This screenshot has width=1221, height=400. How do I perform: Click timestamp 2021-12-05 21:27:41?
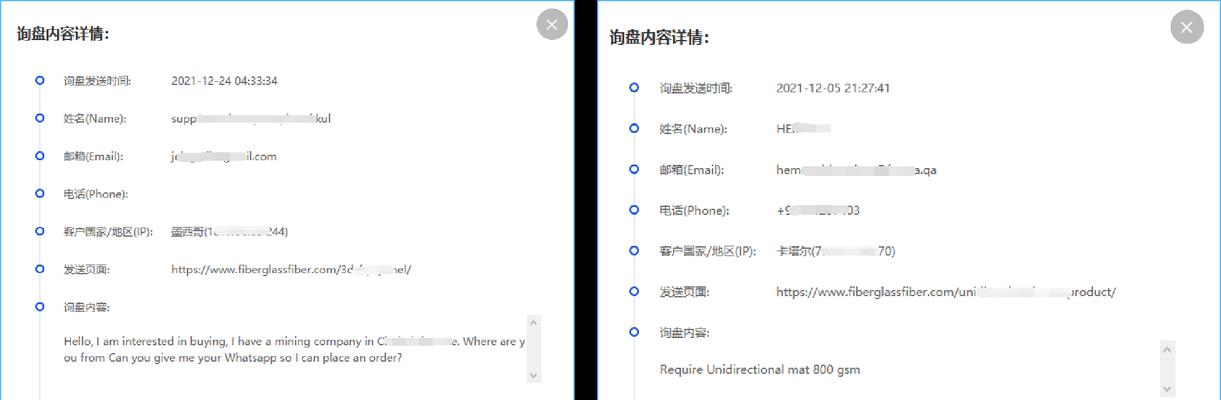[833, 88]
